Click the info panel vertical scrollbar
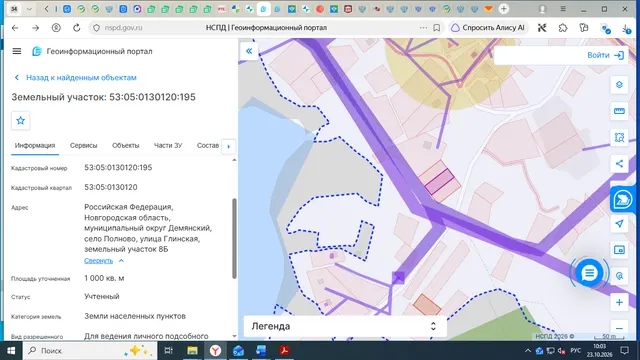 pos(234,238)
